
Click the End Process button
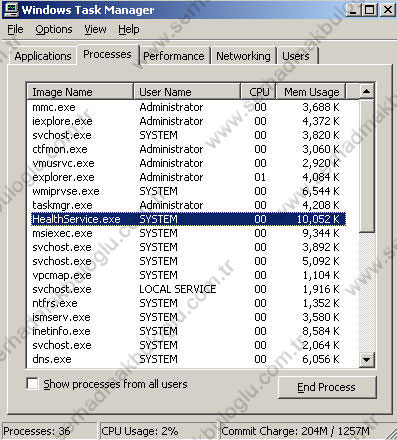[327, 387]
